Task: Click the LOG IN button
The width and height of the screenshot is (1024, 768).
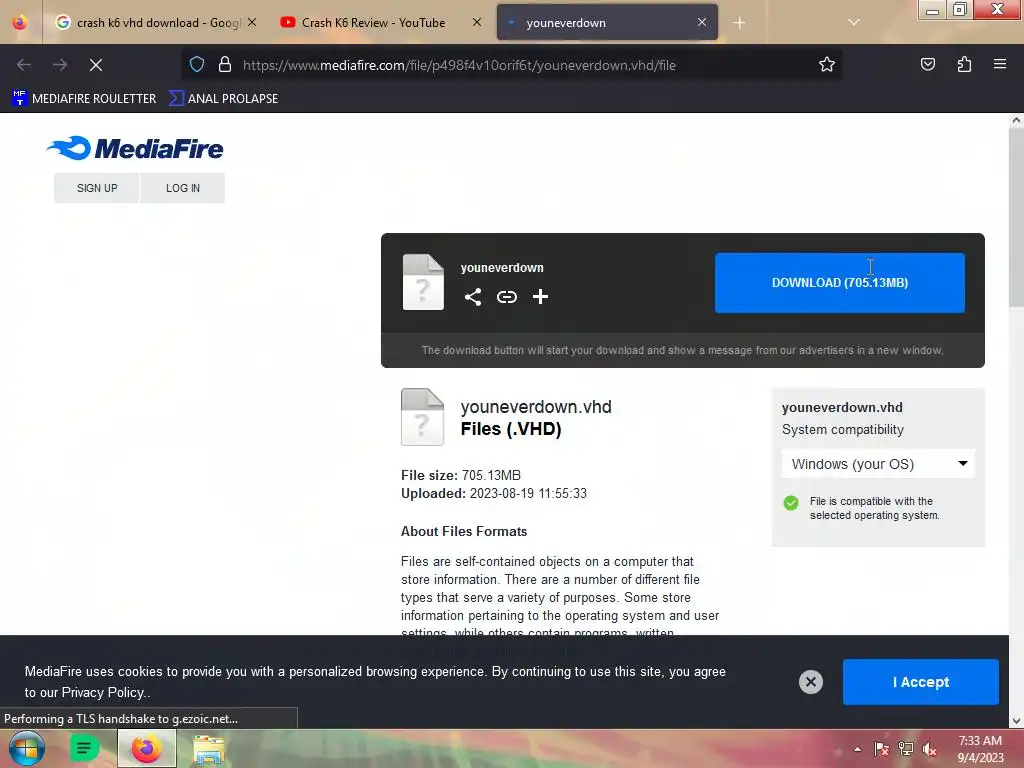Action: 182,188
